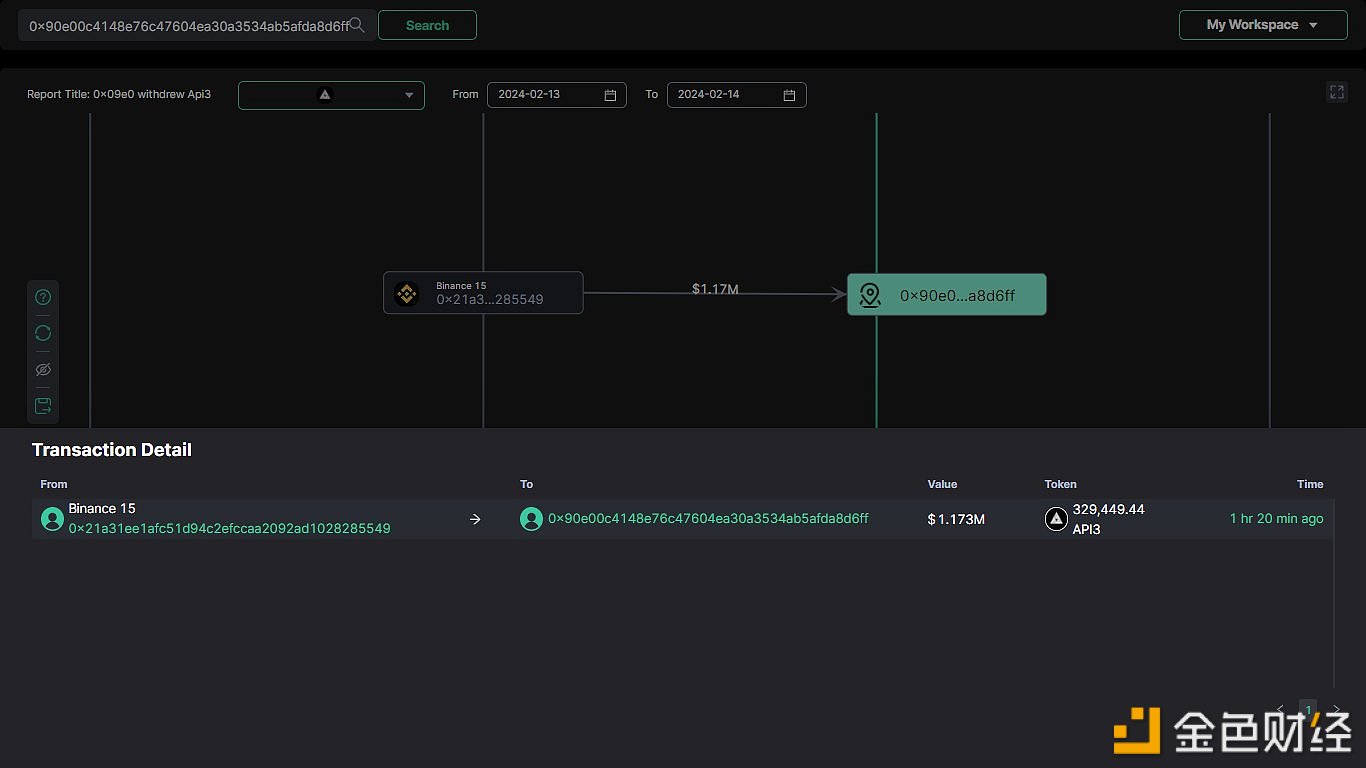1366x768 pixels.
Task: Click the Binance 15 label in the transaction row
Action: (x=102, y=508)
